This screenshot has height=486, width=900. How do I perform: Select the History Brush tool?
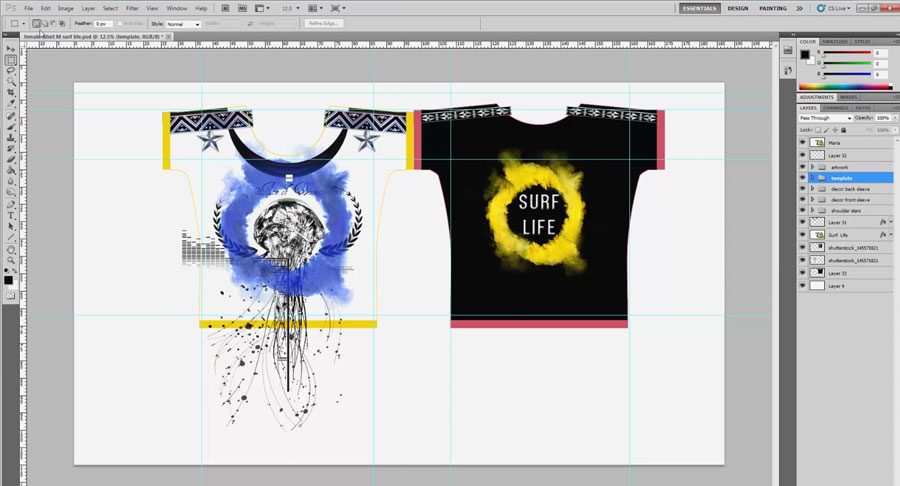click(x=11, y=149)
